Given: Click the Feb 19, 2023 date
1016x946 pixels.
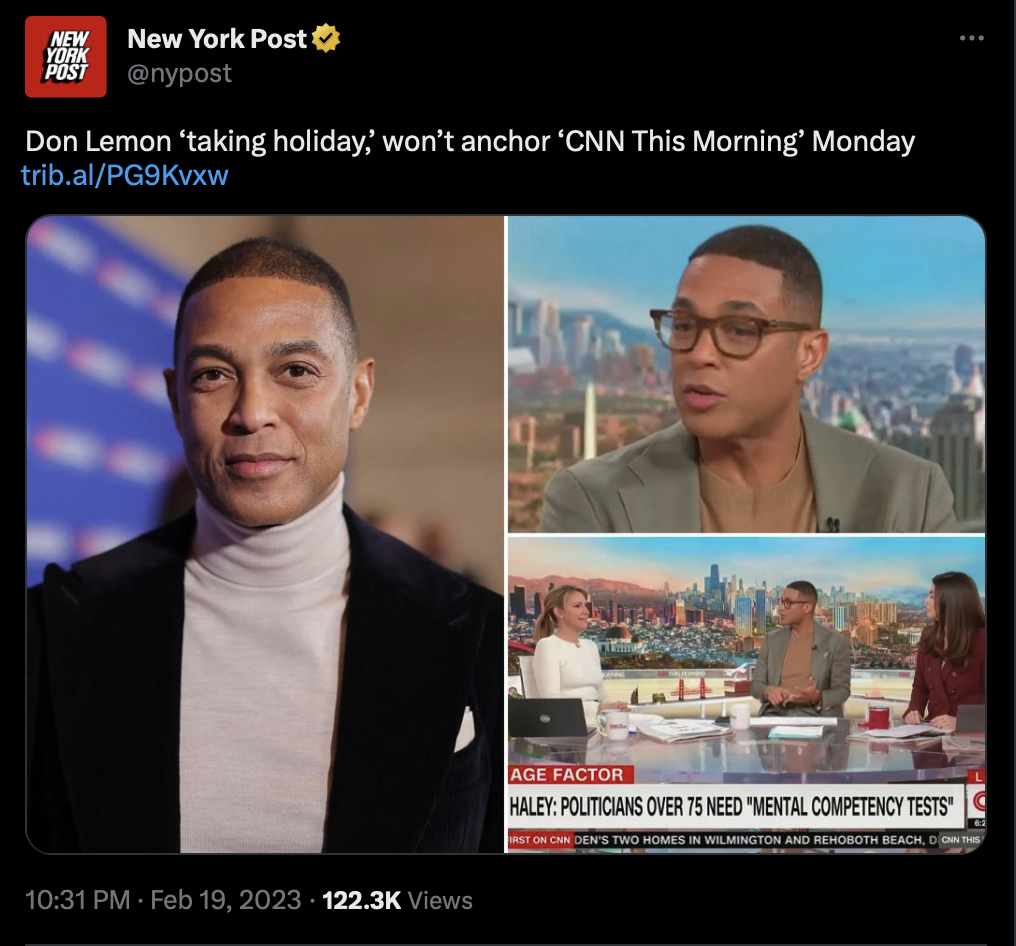Looking at the screenshot, I should point(225,900).
